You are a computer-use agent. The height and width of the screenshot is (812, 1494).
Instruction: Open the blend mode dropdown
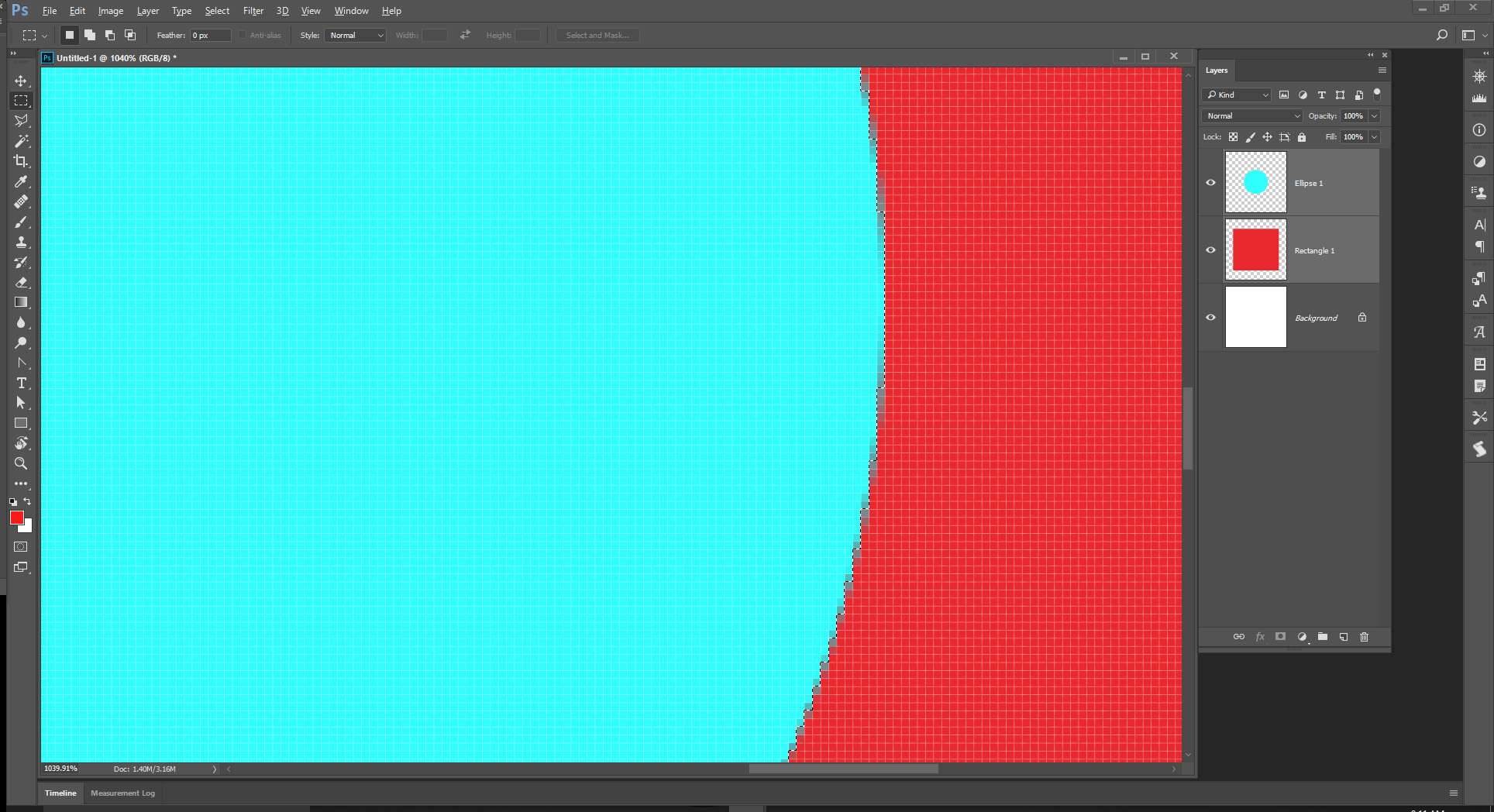point(1252,116)
